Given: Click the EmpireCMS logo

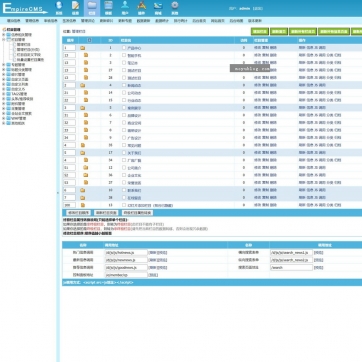Looking at the screenshot, I should pos(24,8).
